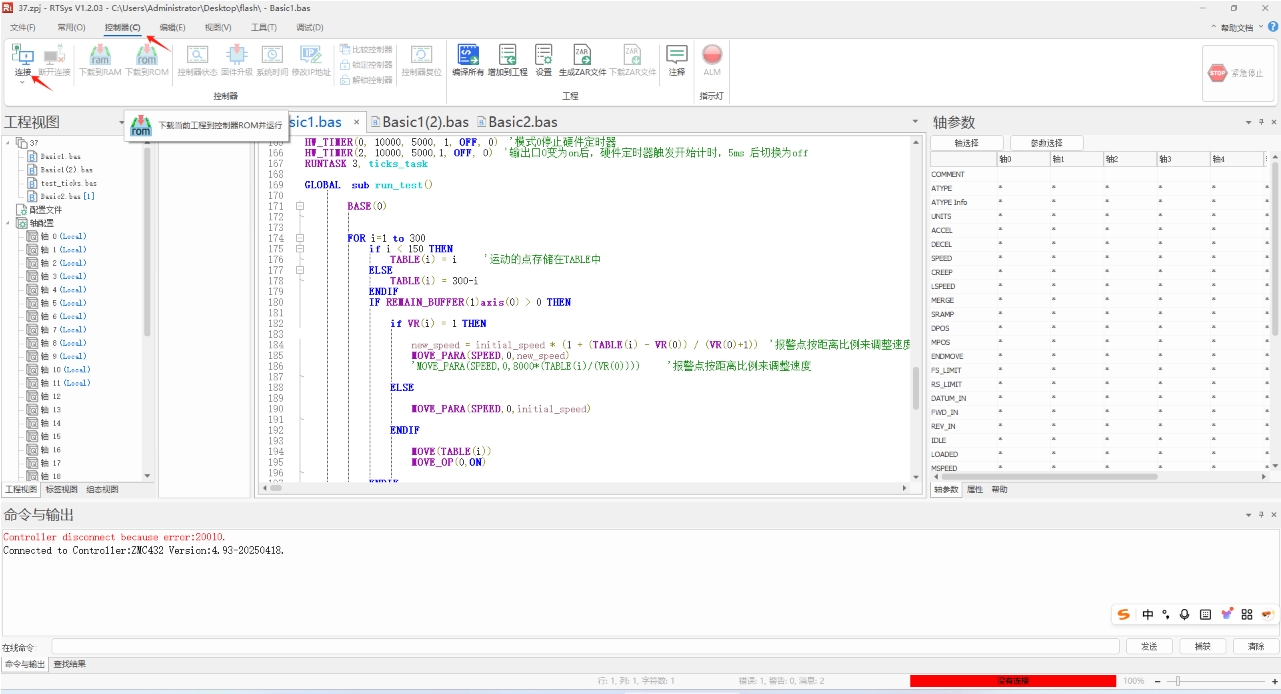Screen dimensions: 1281x694
Task: Click the Sogou input method S icon
Action: click(x=1124, y=614)
